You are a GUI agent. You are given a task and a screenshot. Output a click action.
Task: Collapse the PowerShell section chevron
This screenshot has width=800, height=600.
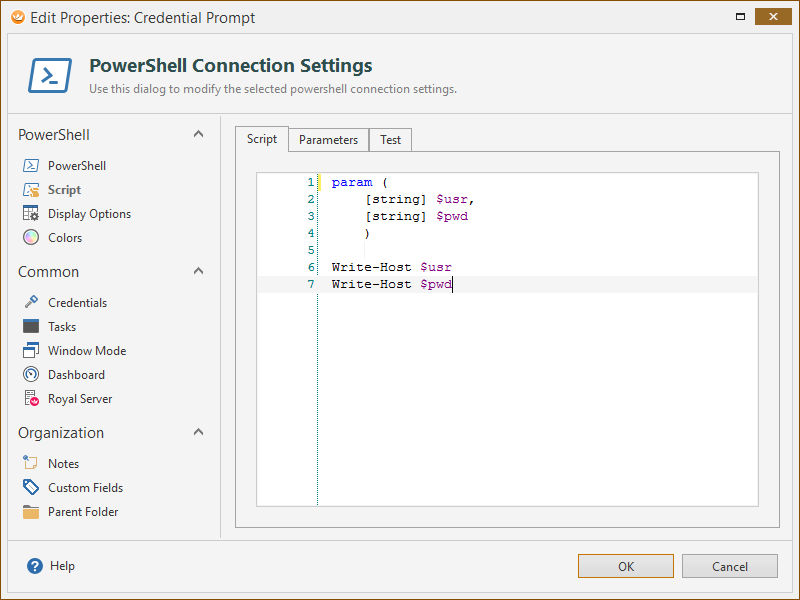pyautogui.click(x=198, y=135)
